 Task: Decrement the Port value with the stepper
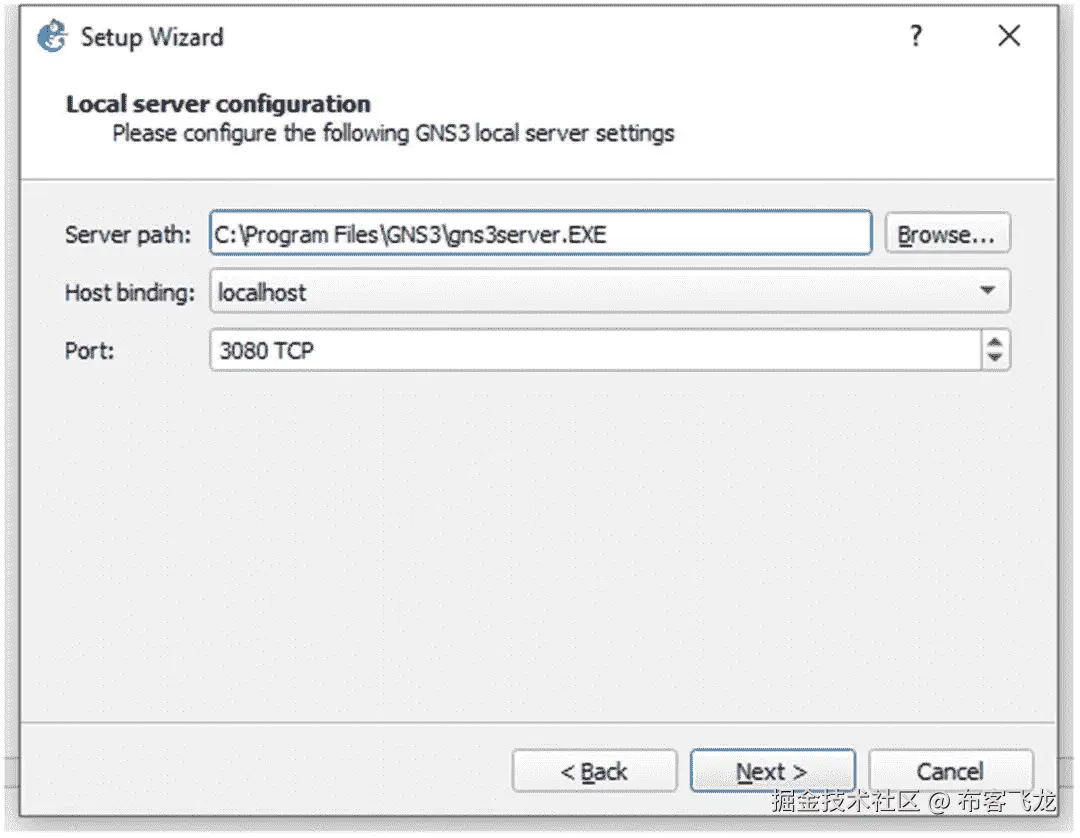click(x=995, y=357)
